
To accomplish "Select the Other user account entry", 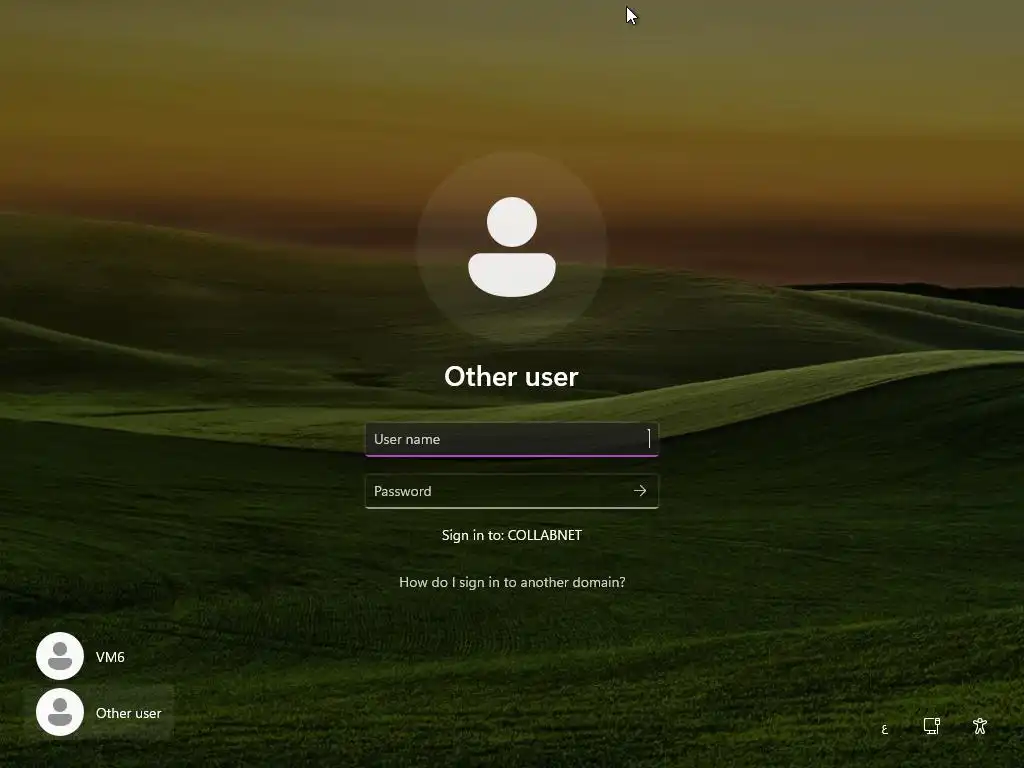I will (x=98, y=712).
